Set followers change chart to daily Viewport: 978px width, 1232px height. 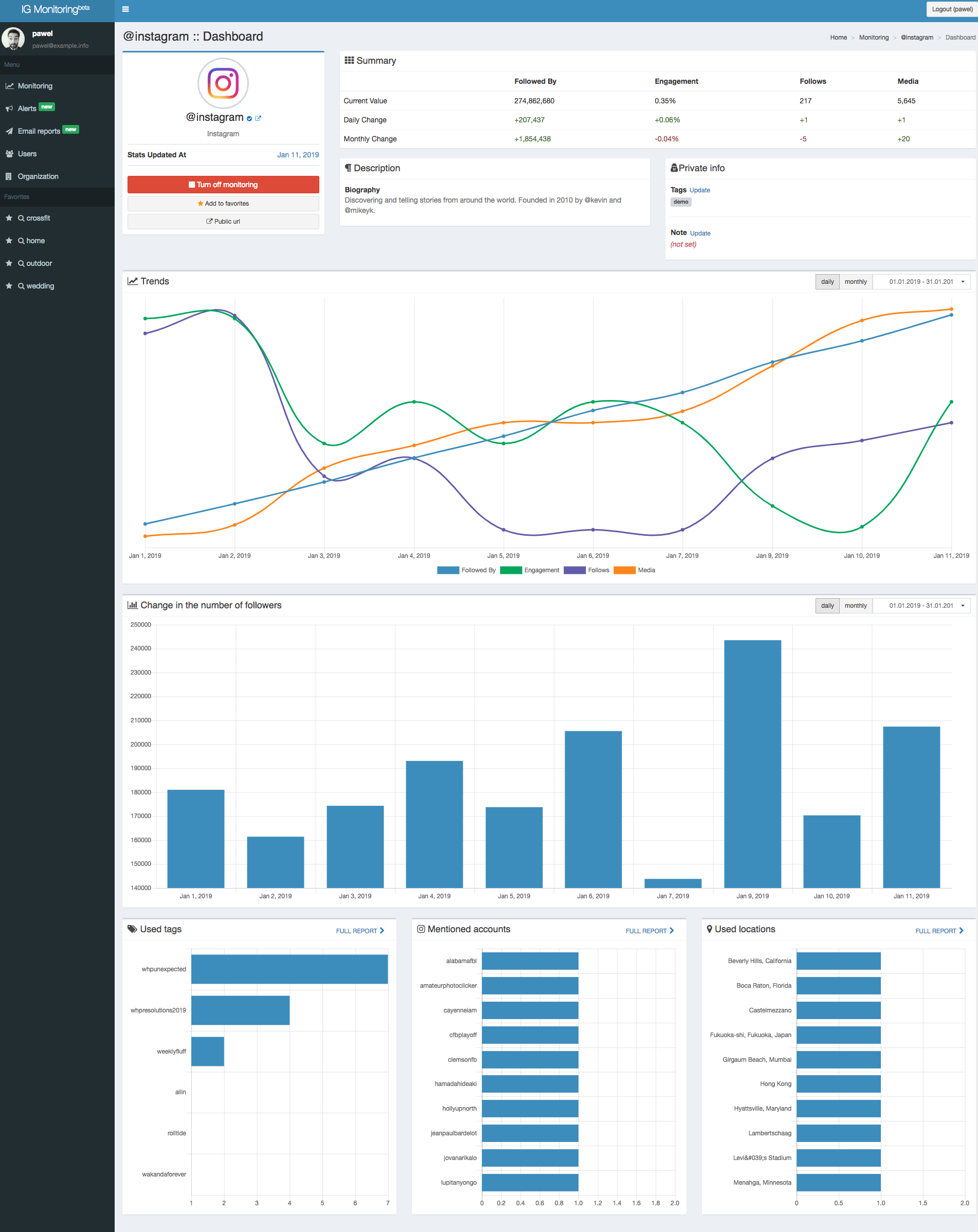coord(827,606)
